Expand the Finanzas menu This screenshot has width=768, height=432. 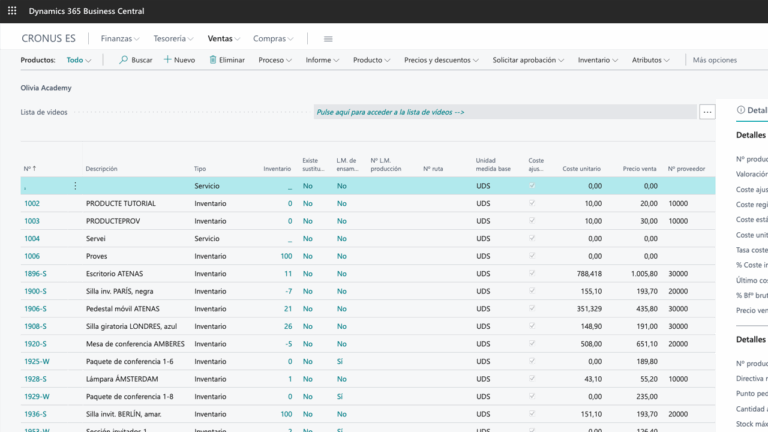click(120, 38)
